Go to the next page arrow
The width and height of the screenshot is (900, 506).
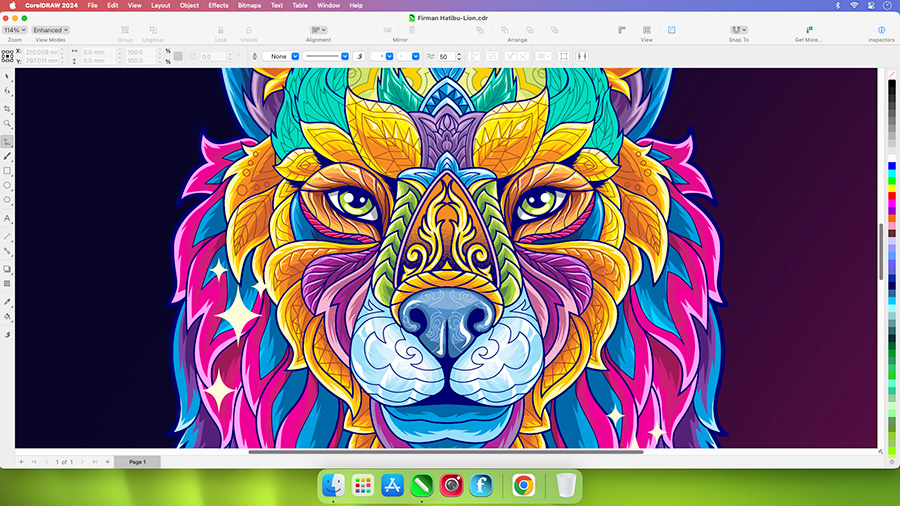82,462
